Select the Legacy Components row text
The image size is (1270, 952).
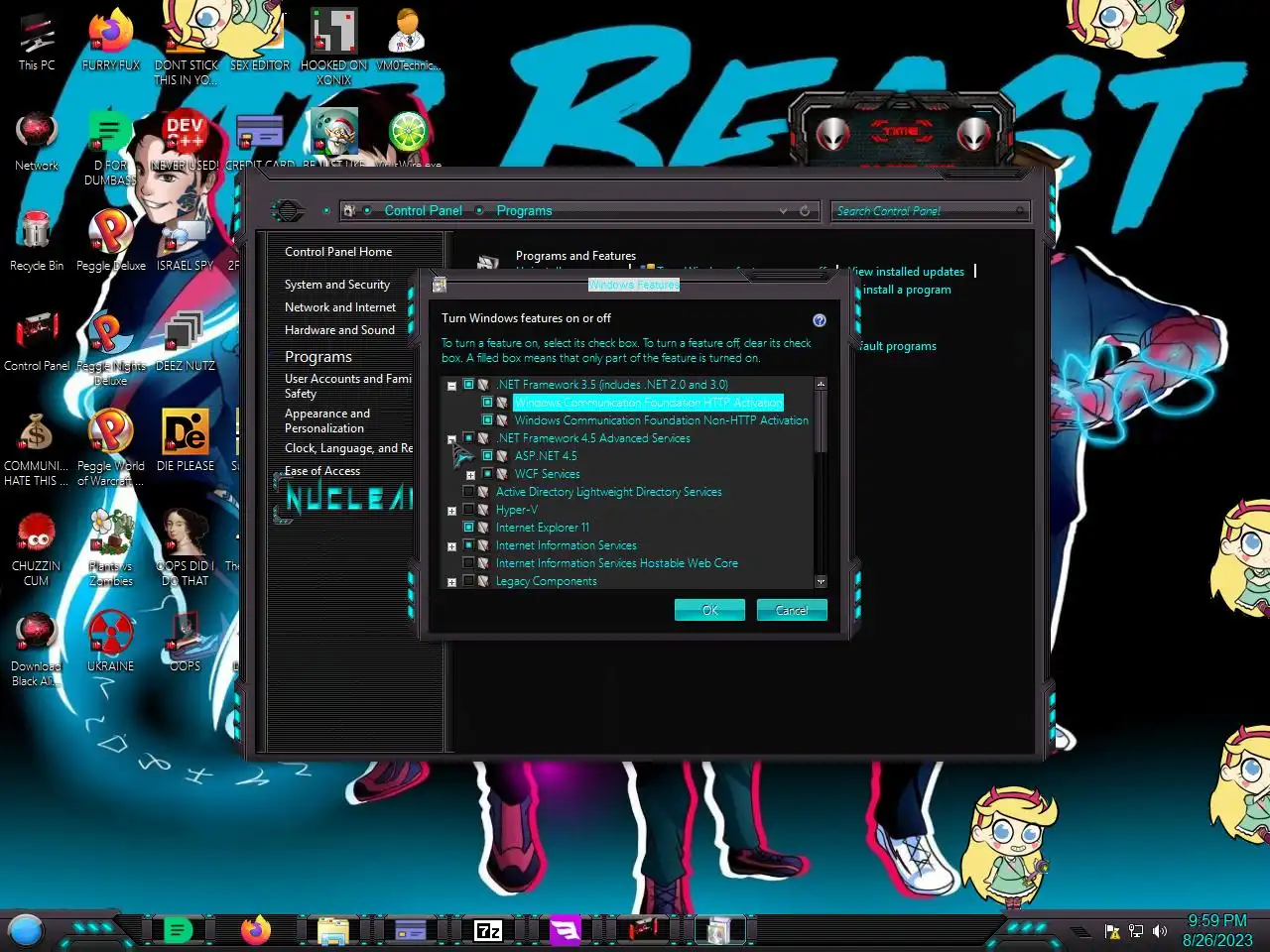547,581
